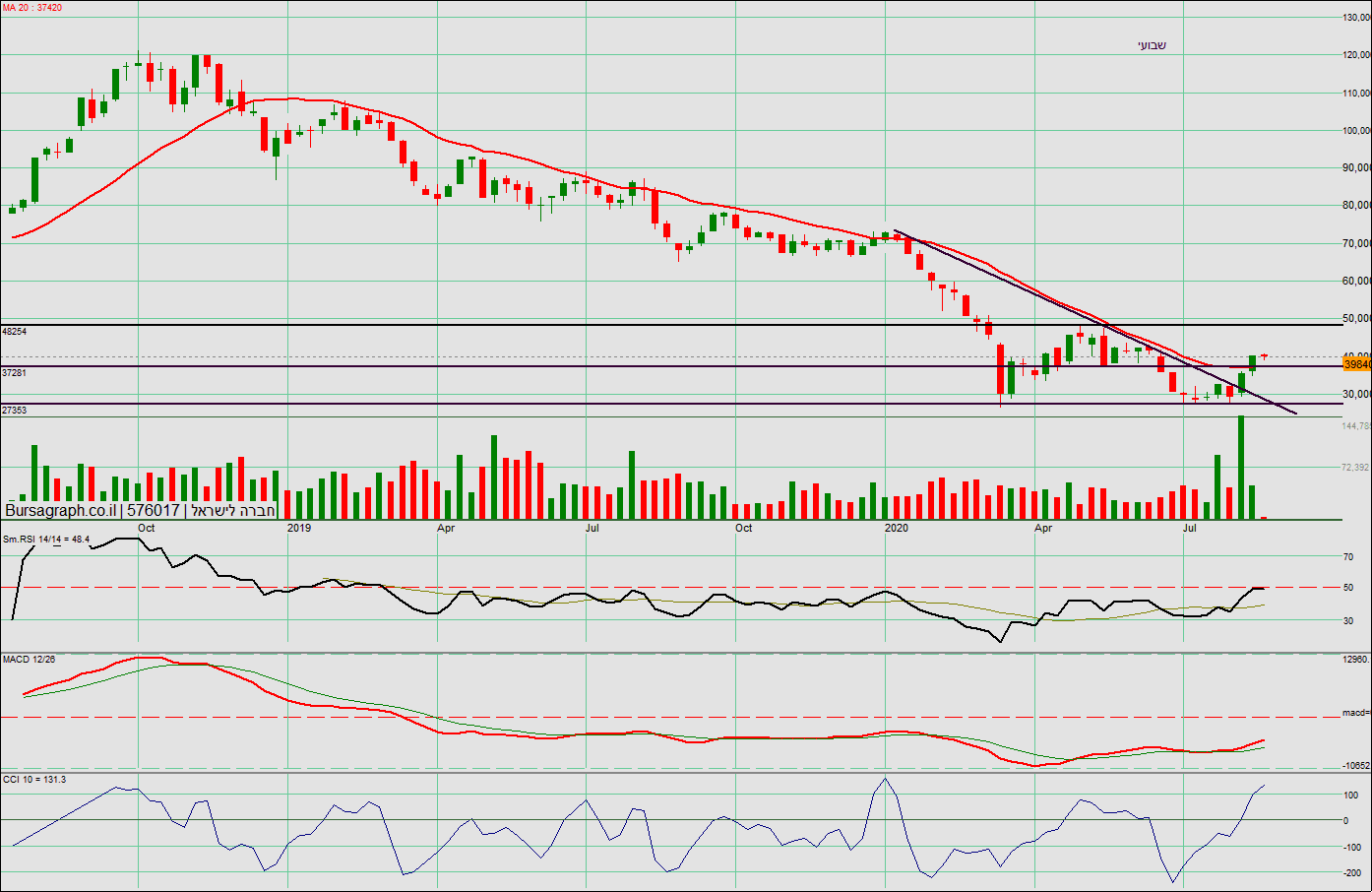Select the 2020 year label on date axis
Screen dimensions: 1372x892
click(x=897, y=529)
